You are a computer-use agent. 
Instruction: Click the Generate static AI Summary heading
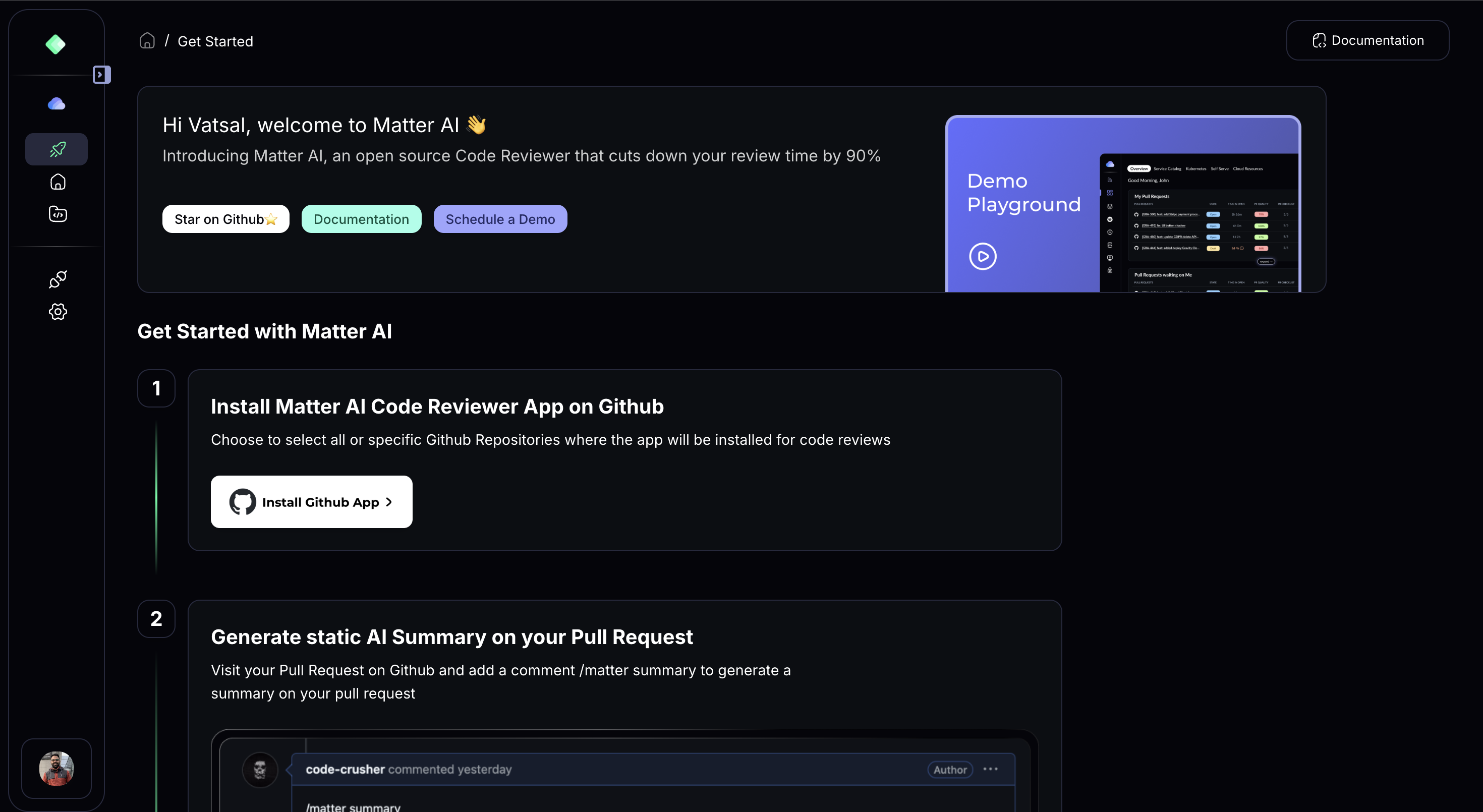(451, 637)
